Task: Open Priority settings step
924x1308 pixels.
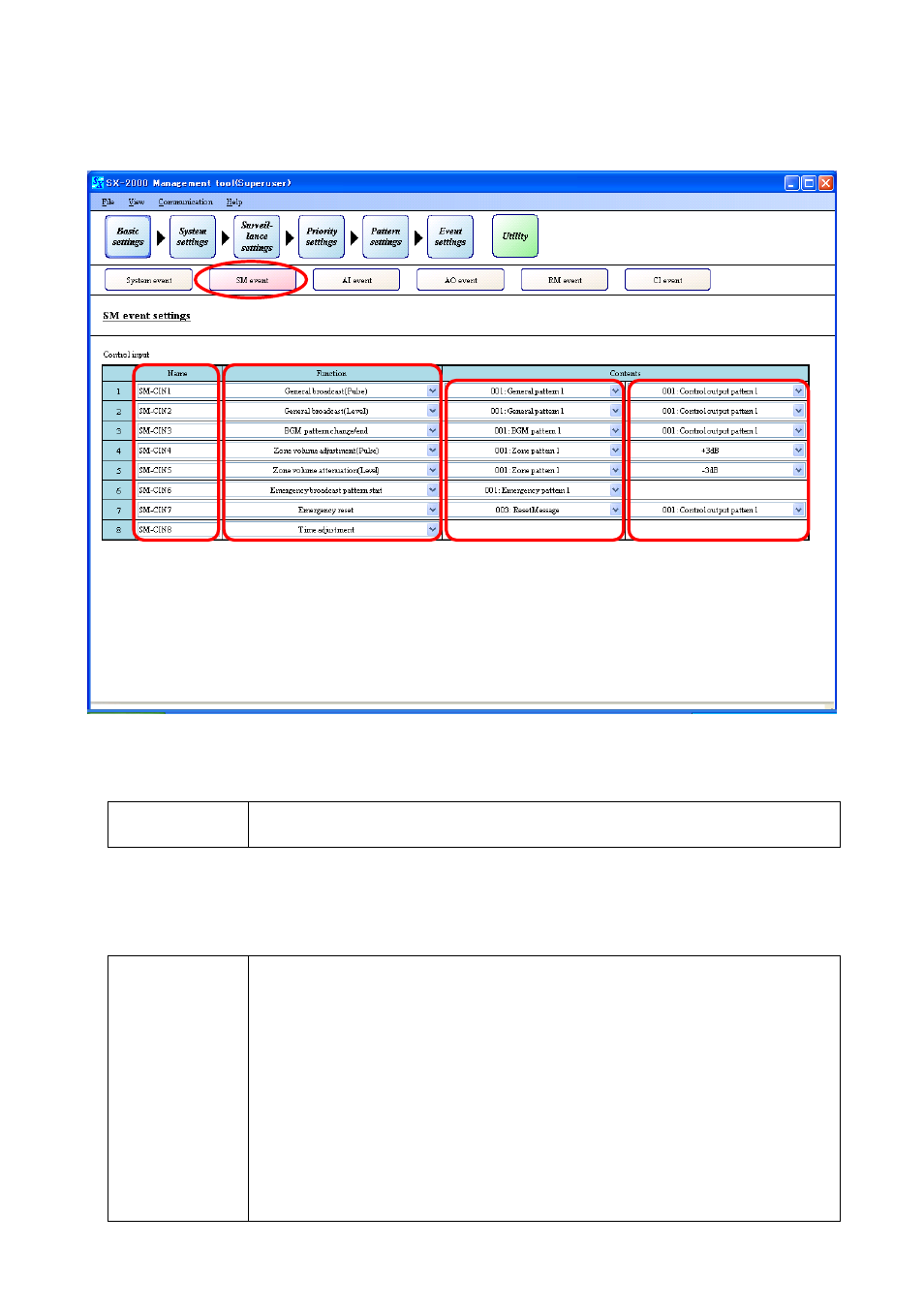Action: (x=322, y=236)
